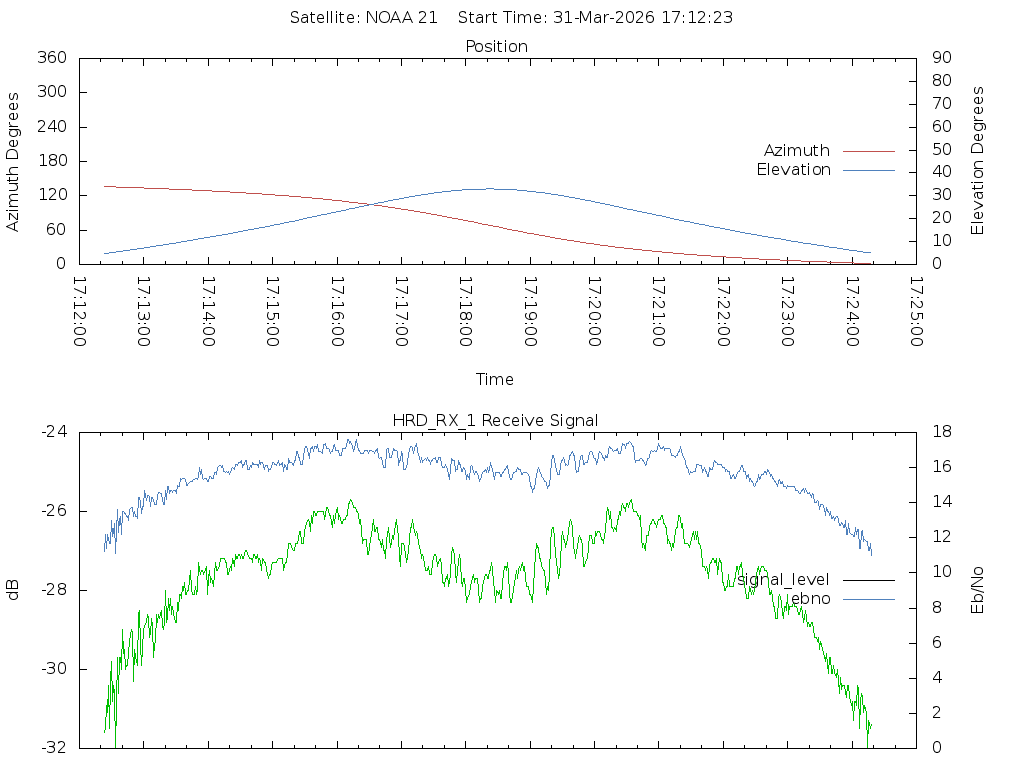Viewport: 1024px width, 768px height.
Task: Click the Elevation Degrees axis label
Action: (978, 161)
